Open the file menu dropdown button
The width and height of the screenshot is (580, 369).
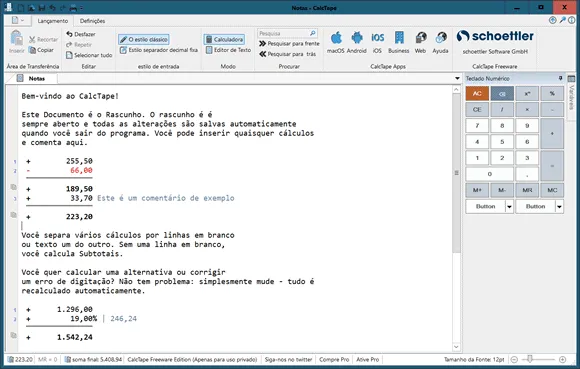click(17, 20)
